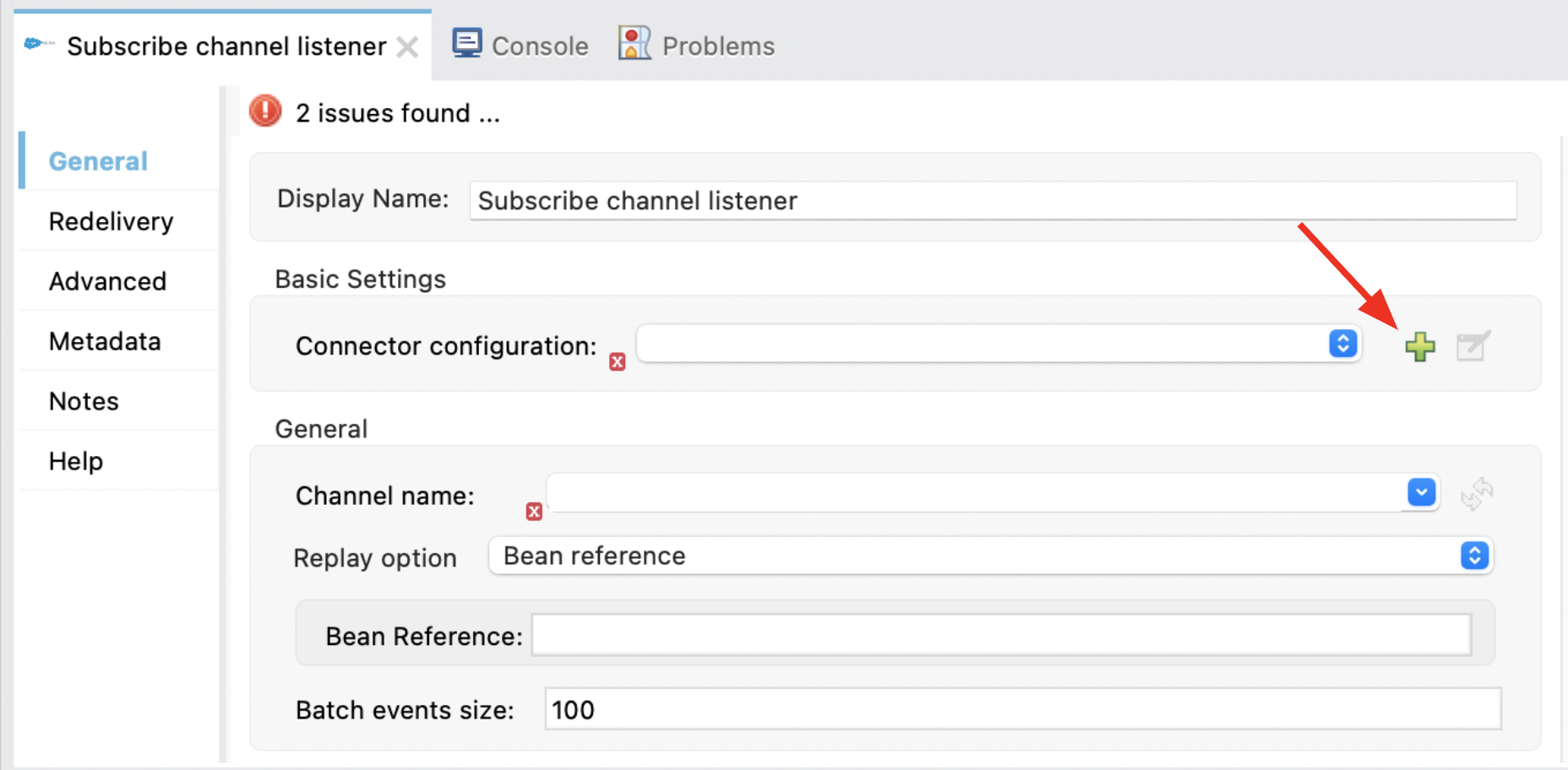The image size is (1568, 770).
Task: Show the Help section
Action: tap(76, 461)
